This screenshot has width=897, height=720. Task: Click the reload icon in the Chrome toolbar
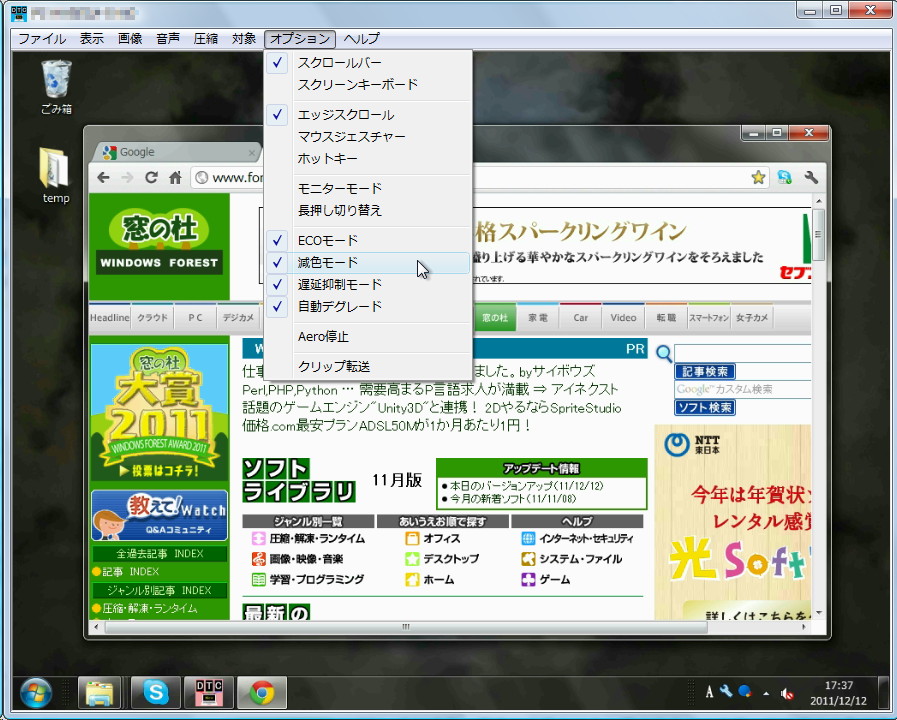point(151,177)
